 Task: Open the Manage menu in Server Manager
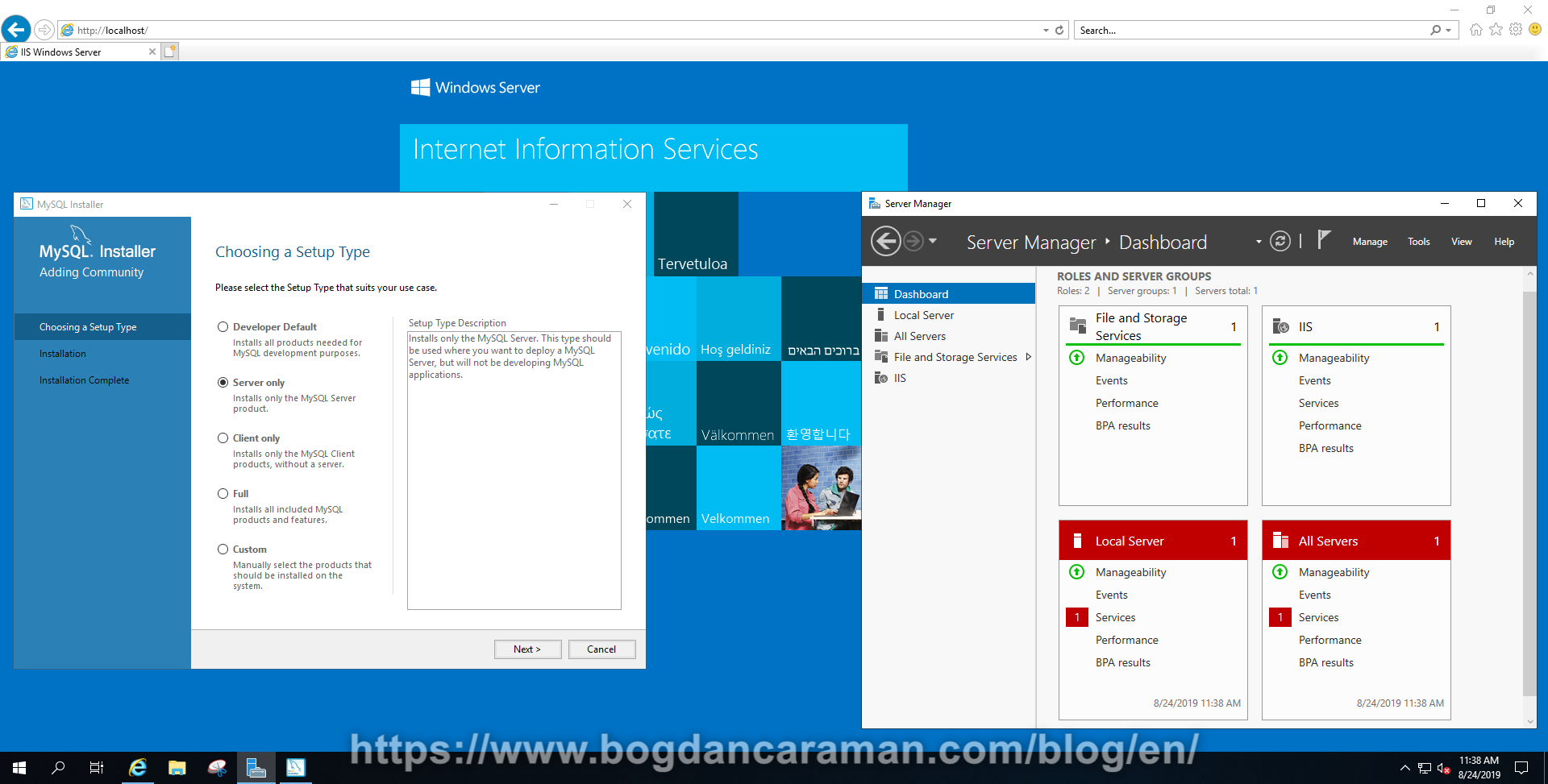pyautogui.click(x=1370, y=242)
